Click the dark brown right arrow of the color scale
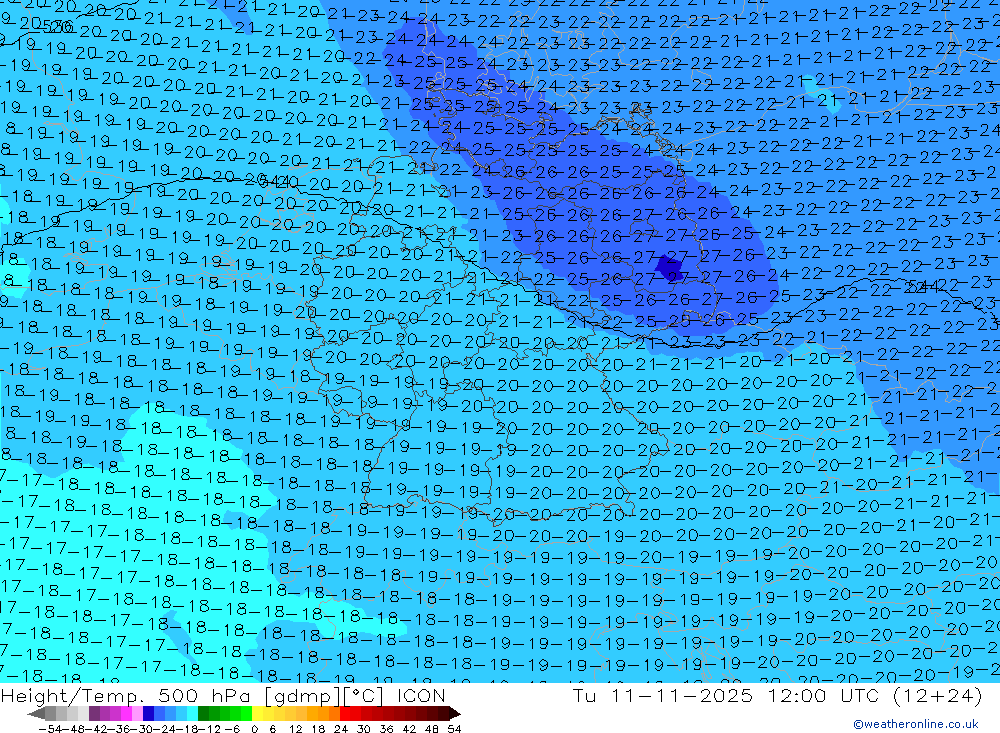Image resolution: width=1000 pixels, height=733 pixels. coord(455,713)
